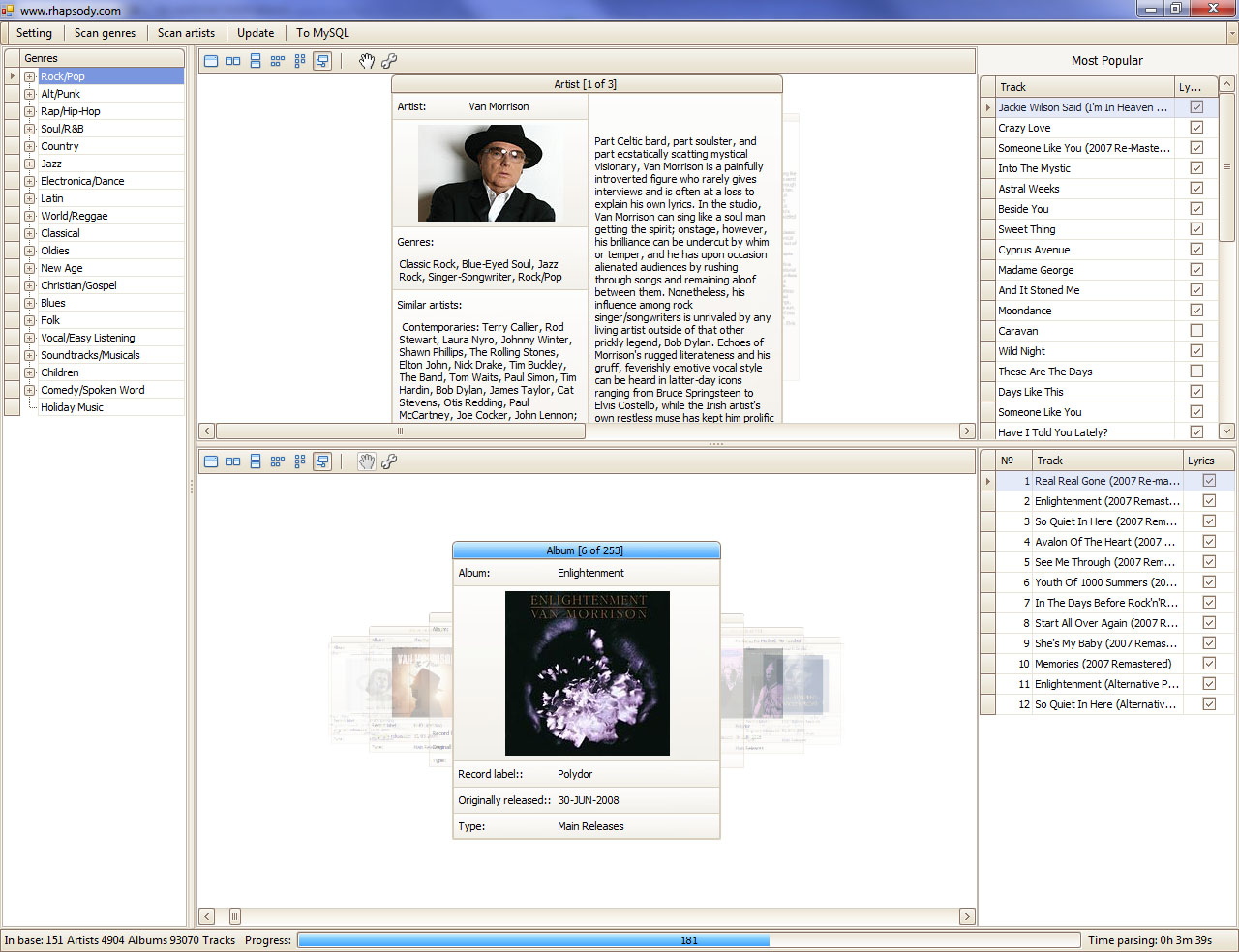Image resolution: width=1239 pixels, height=952 pixels.
Task: Uncheck lyrics for Enlightenment (2007 Remaster) track
Action: pos(1209,501)
